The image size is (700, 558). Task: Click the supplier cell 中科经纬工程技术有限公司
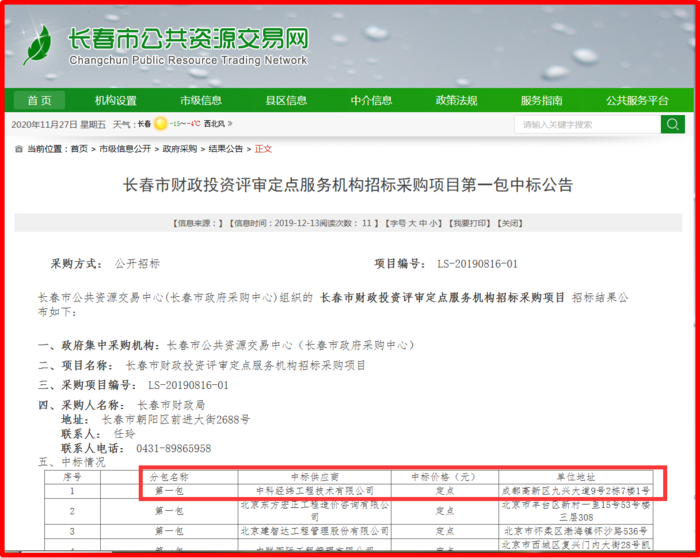point(314,491)
